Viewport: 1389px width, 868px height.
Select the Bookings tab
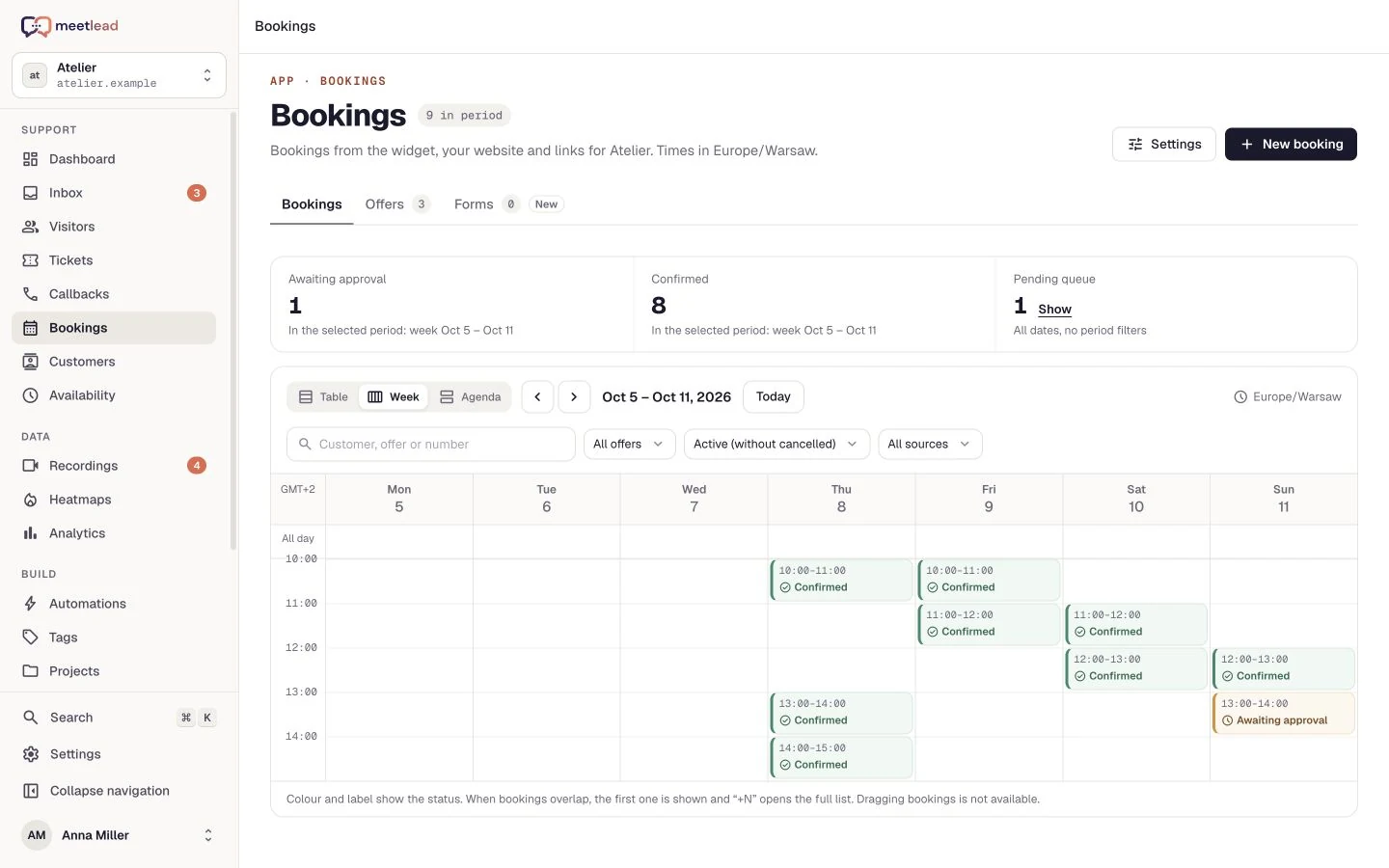pos(312,204)
